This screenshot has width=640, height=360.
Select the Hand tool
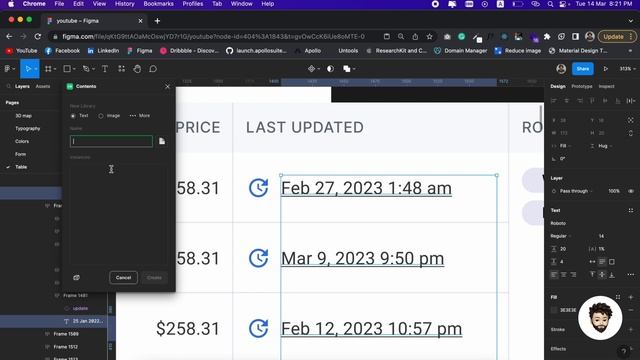click(x=137, y=69)
